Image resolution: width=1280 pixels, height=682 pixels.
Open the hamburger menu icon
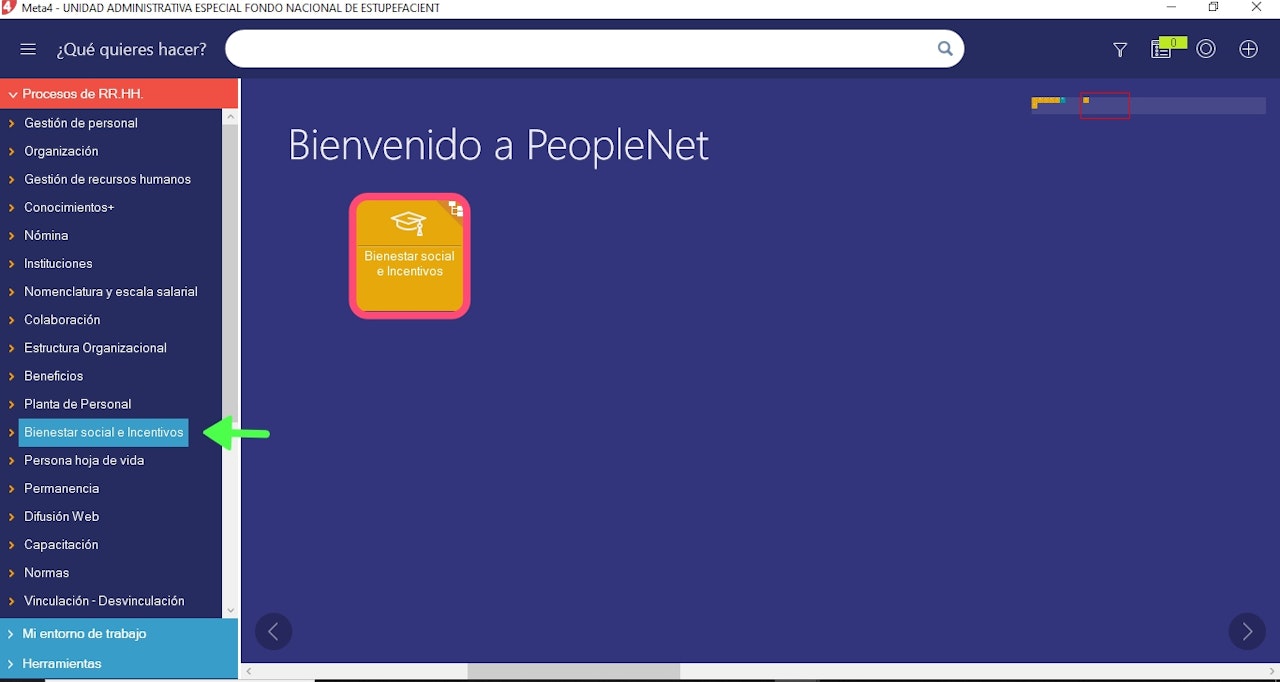coord(28,49)
